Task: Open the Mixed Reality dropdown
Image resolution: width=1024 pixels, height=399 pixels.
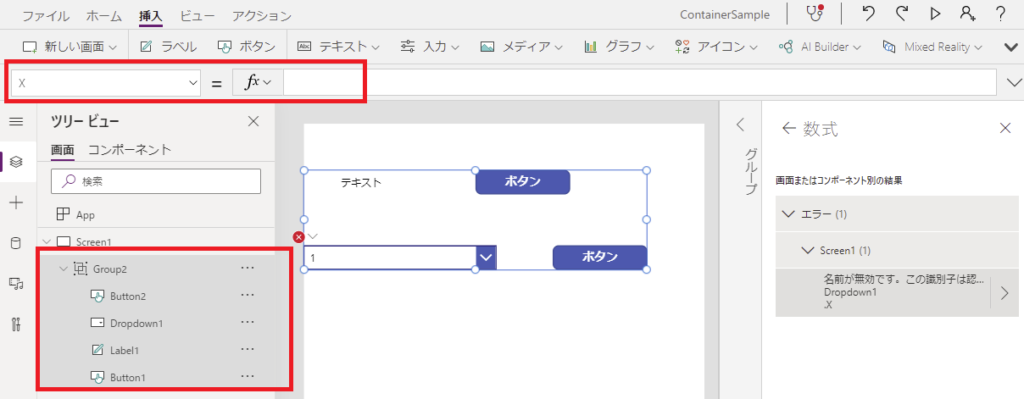Action: [x=933, y=47]
